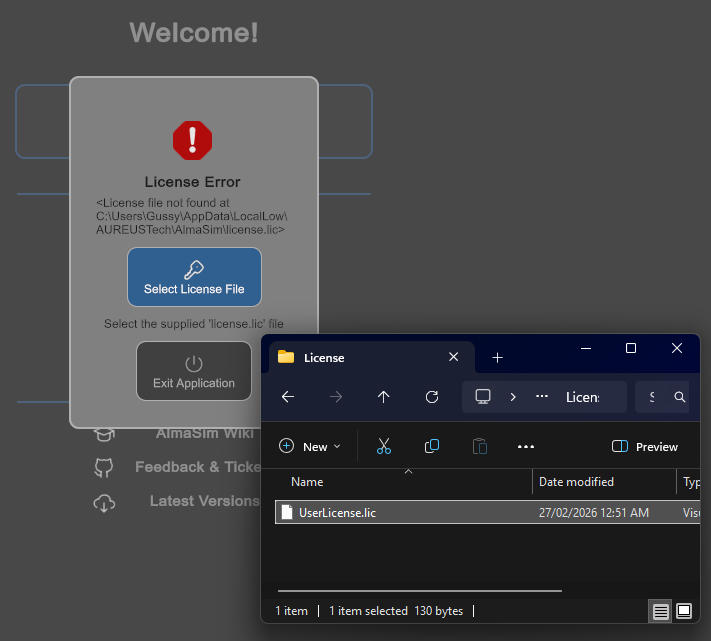Viewport: 711px width, 641px height.
Task: Open the See more toolbar options
Action: (526, 447)
